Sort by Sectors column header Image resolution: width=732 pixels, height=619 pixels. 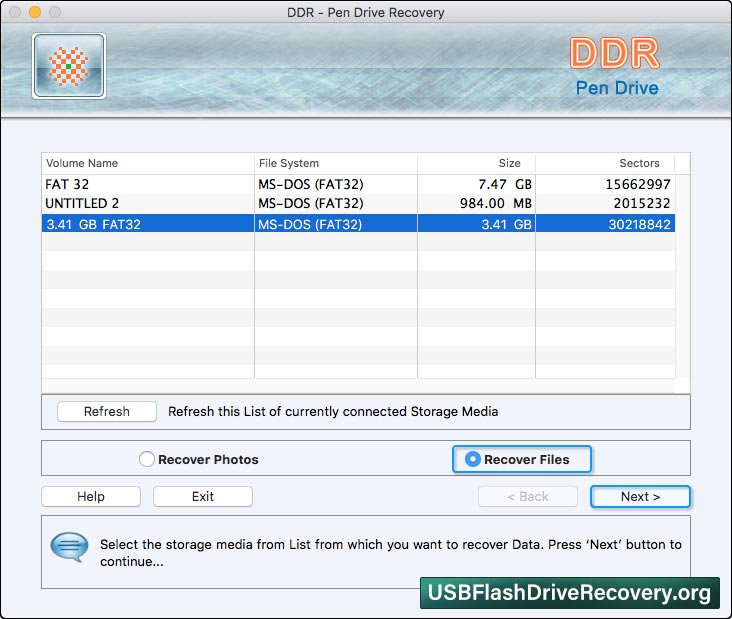pyautogui.click(x=605, y=163)
